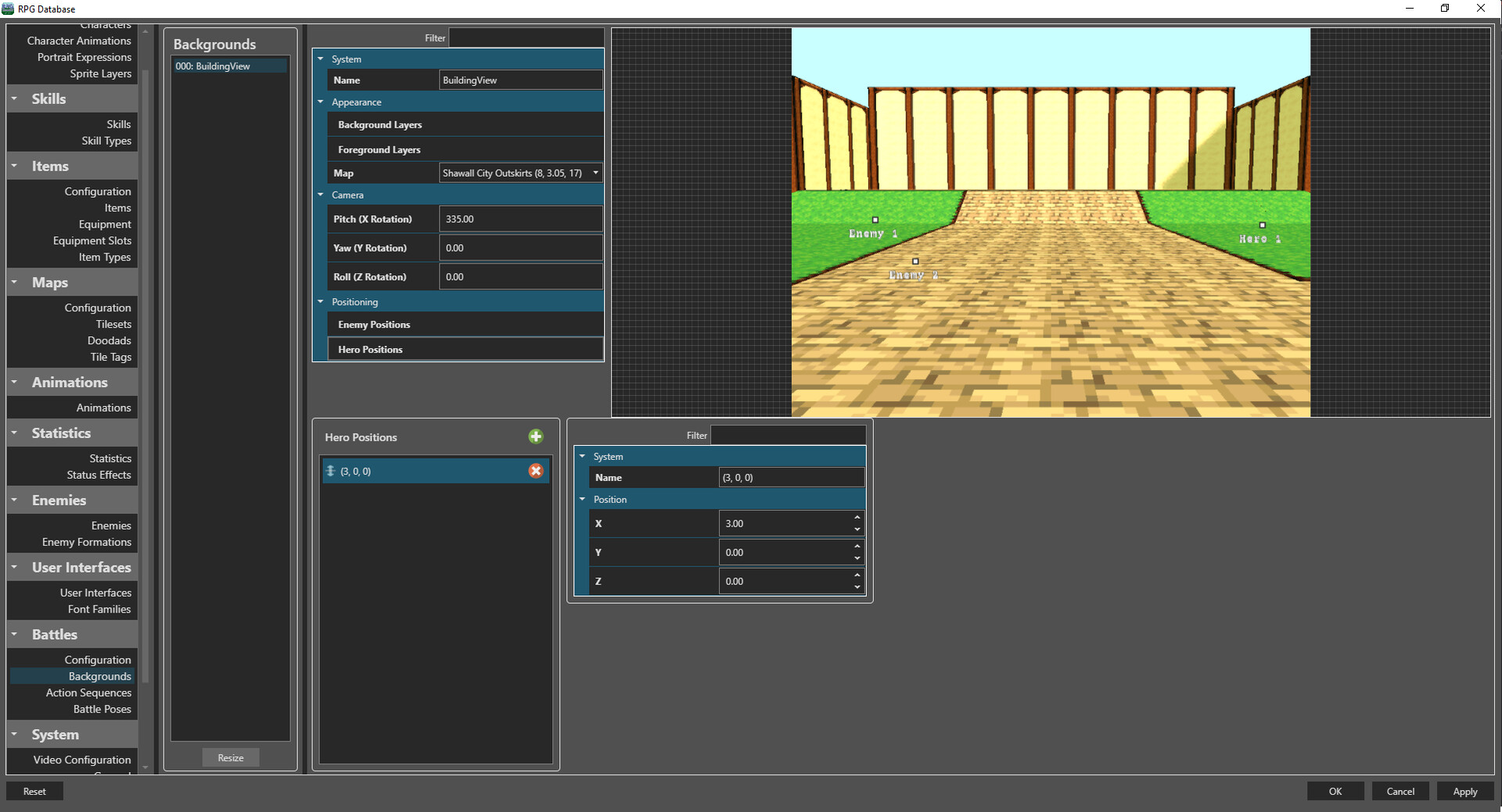The height and width of the screenshot is (812, 1502).
Task: Open the Status Effects page
Action: pos(99,475)
